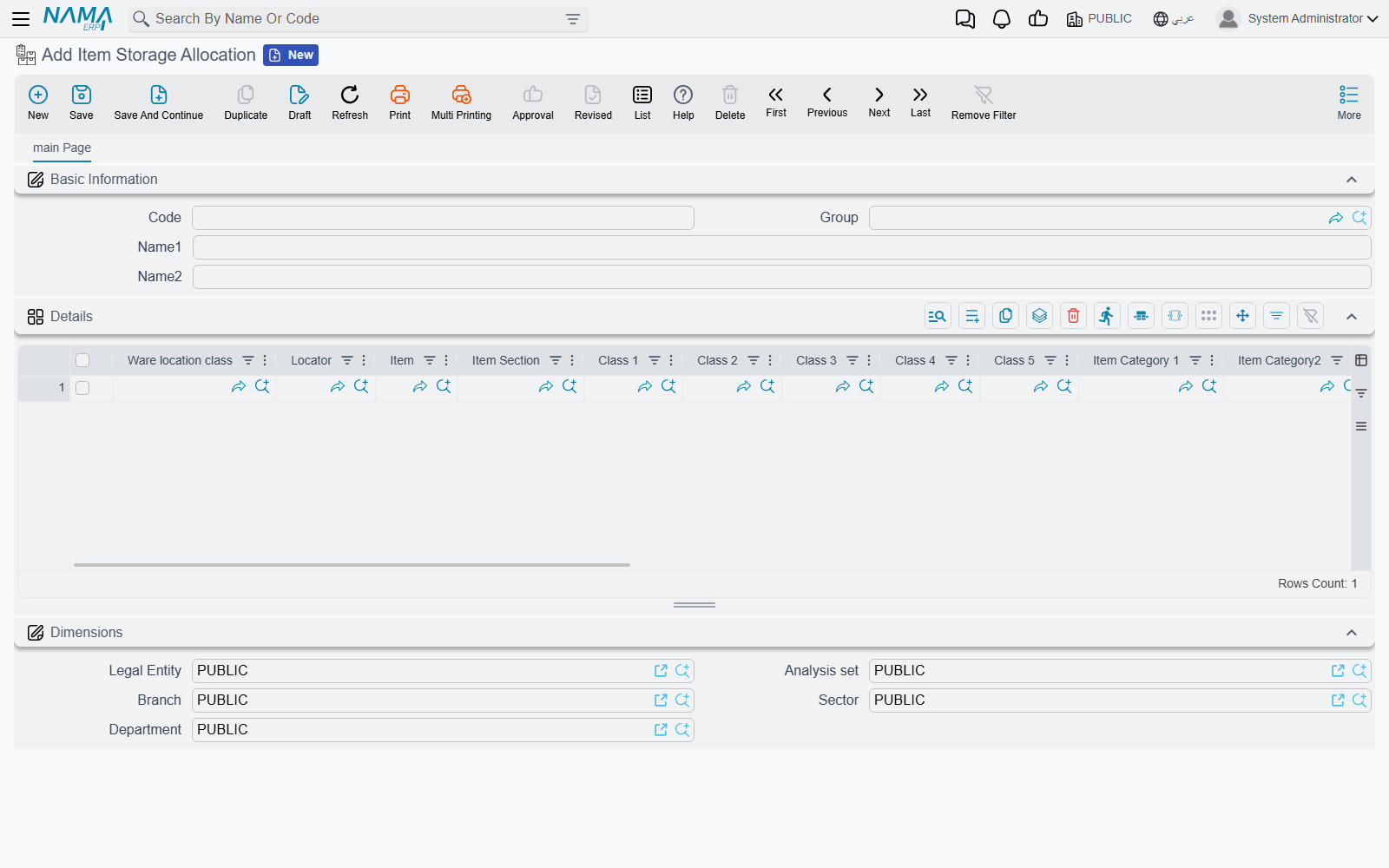Open the grid column chooser icon
1389x868 pixels.
tap(1361, 360)
